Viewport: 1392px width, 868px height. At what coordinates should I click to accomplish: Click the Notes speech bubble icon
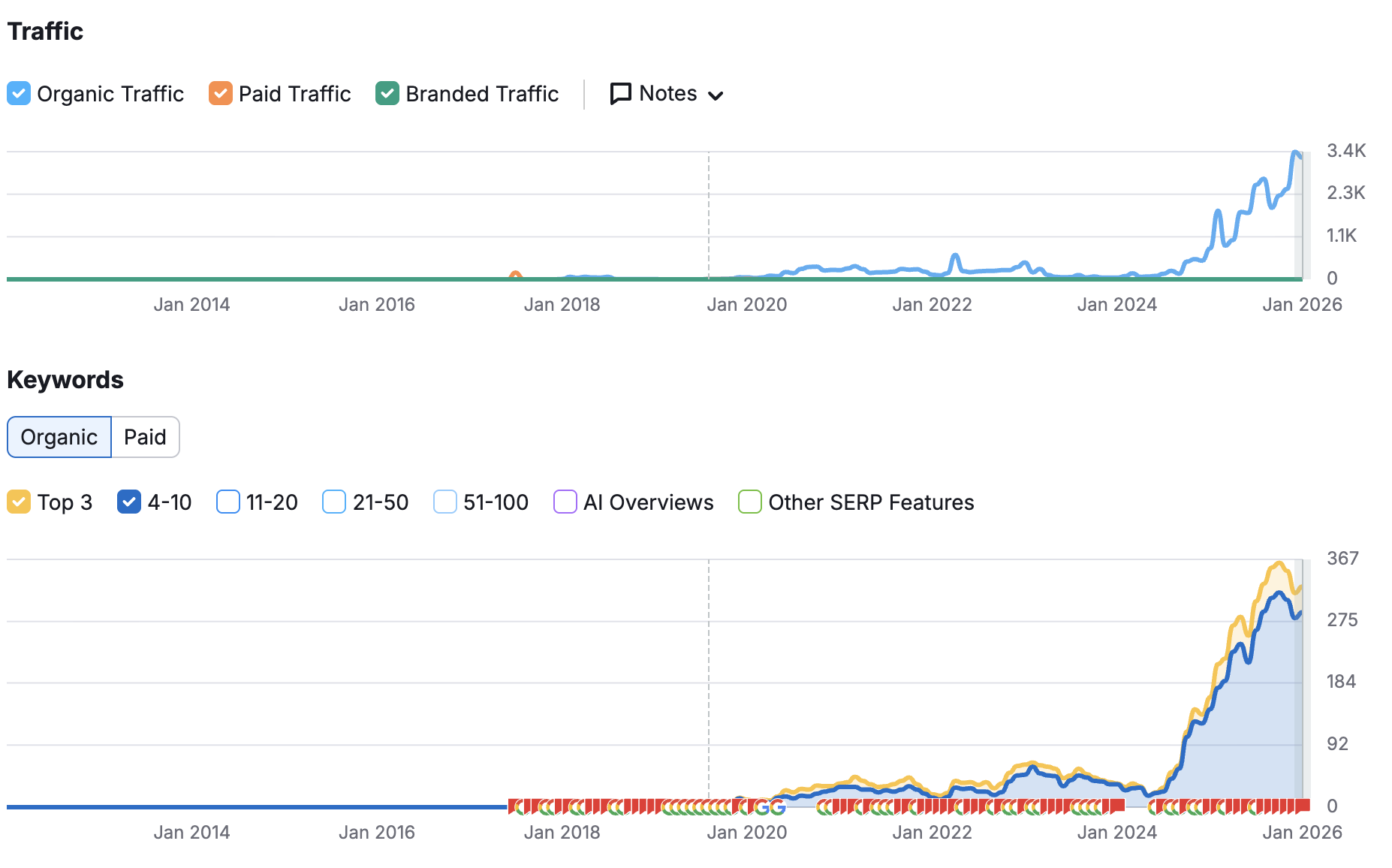(620, 94)
